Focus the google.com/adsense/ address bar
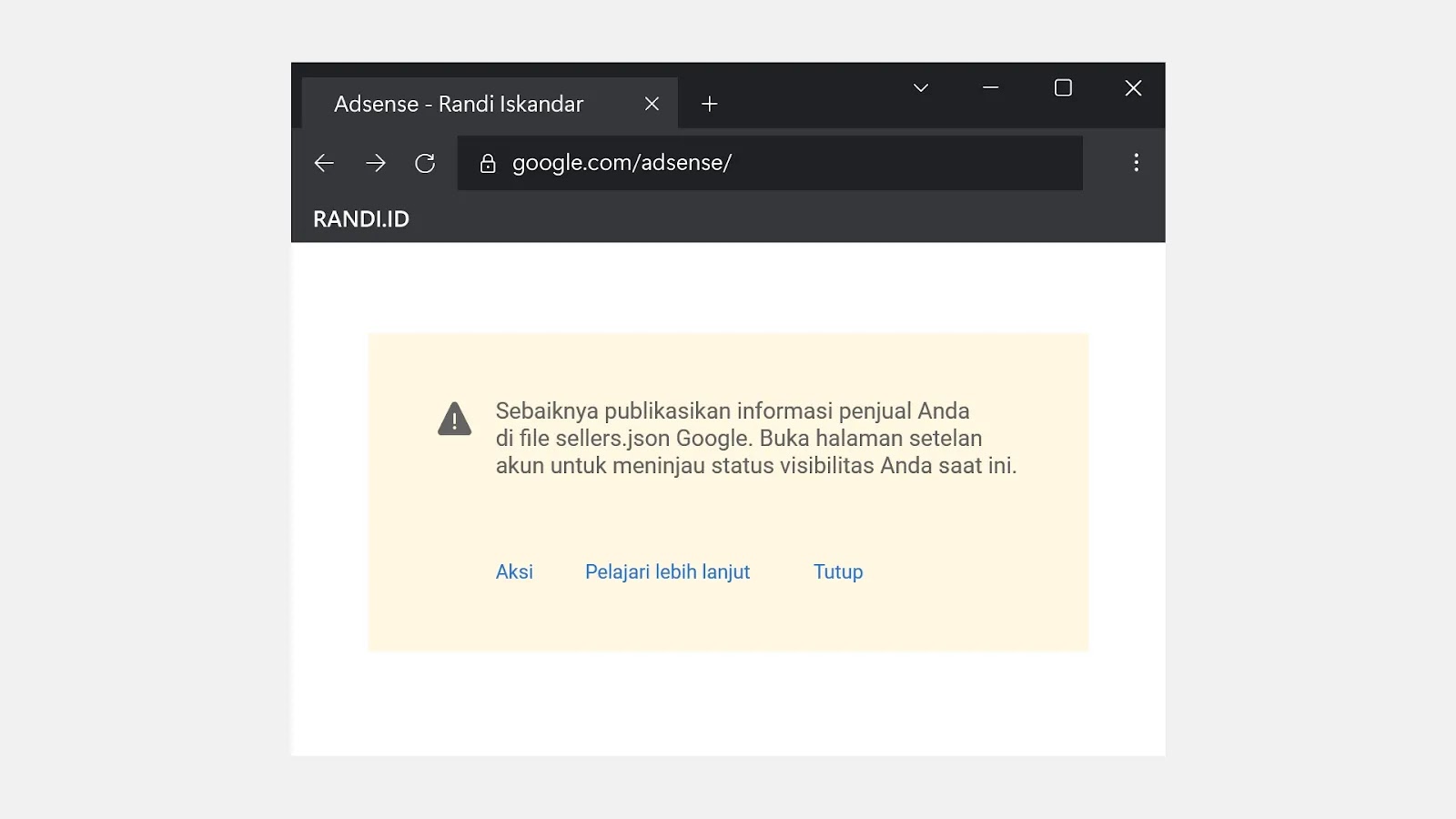Screen dimensions: 1456x819 (770, 163)
